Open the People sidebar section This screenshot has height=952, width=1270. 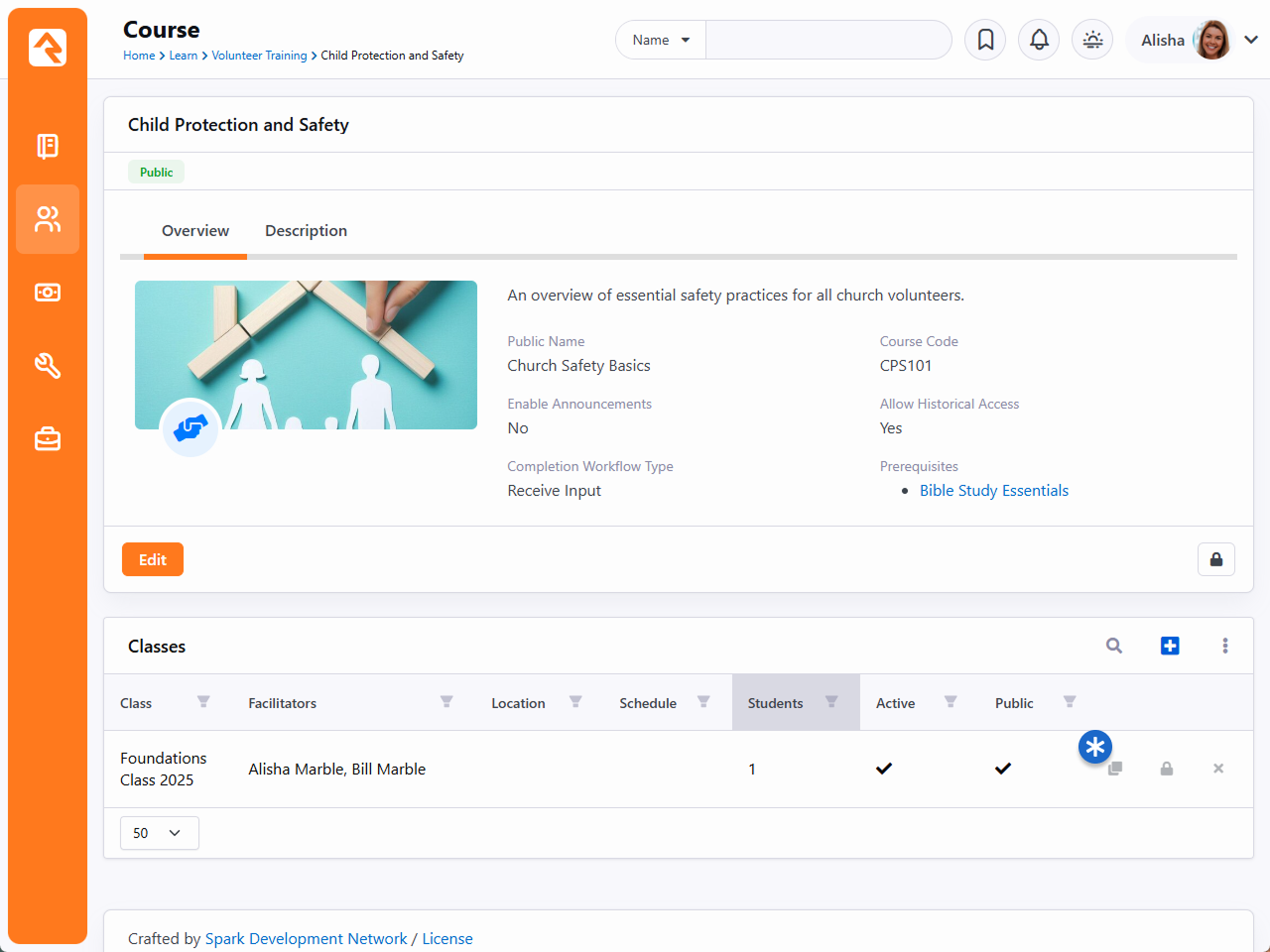click(48, 219)
